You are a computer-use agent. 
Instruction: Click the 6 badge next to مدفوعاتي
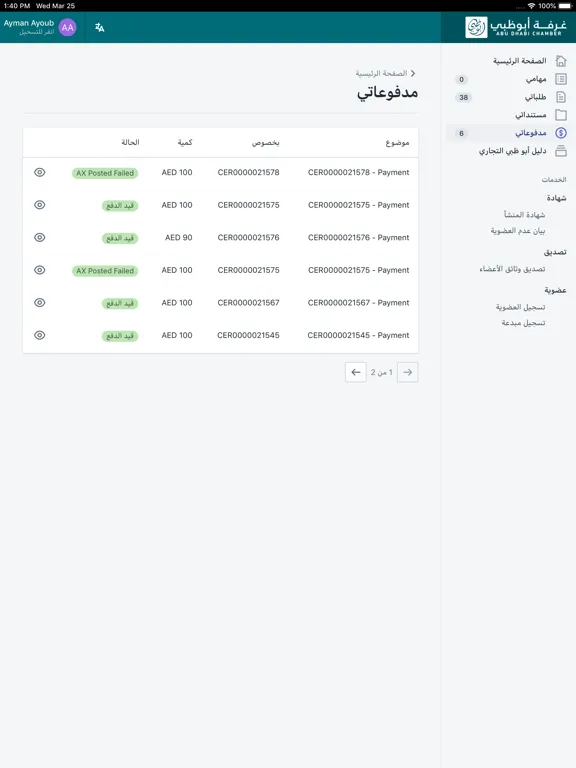(x=461, y=133)
